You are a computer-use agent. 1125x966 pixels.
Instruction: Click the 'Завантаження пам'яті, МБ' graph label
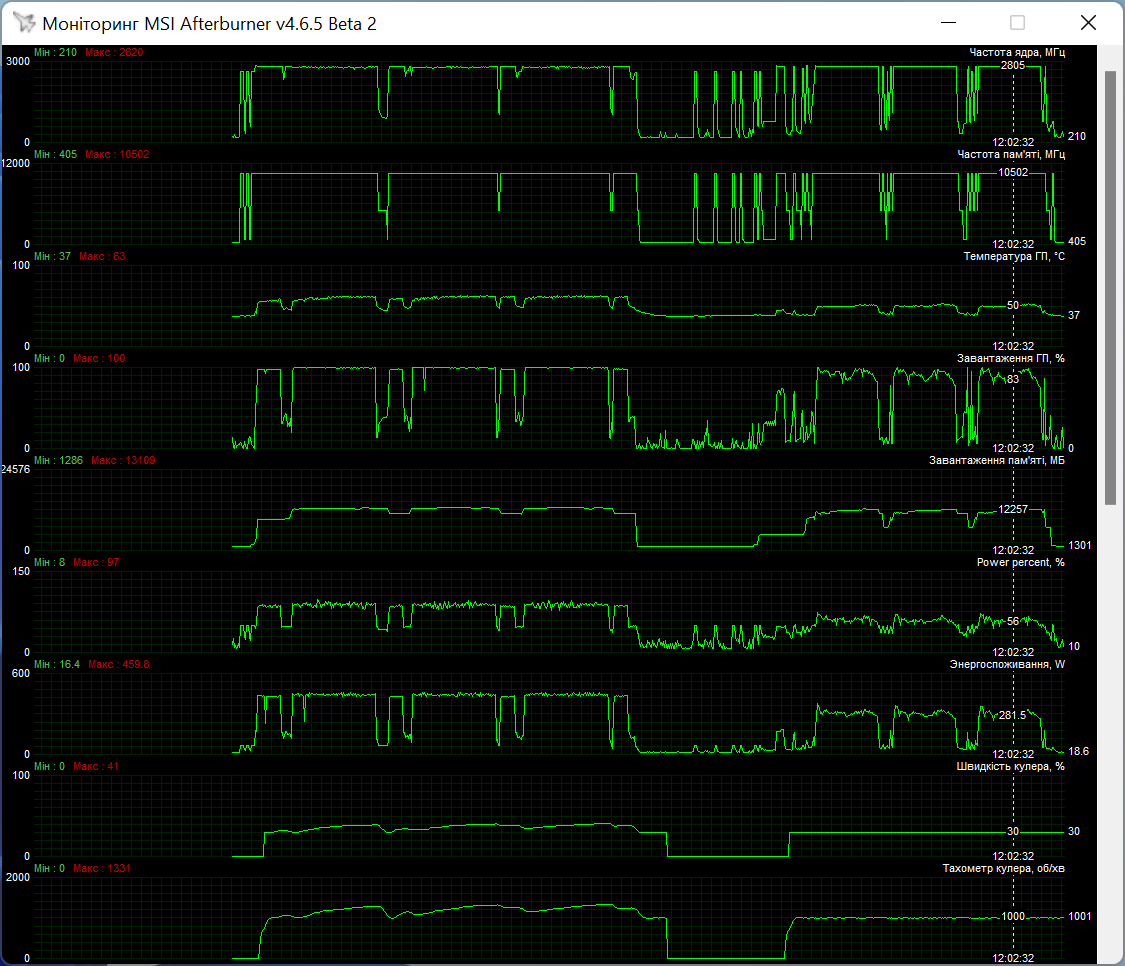[x=997, y=460]
